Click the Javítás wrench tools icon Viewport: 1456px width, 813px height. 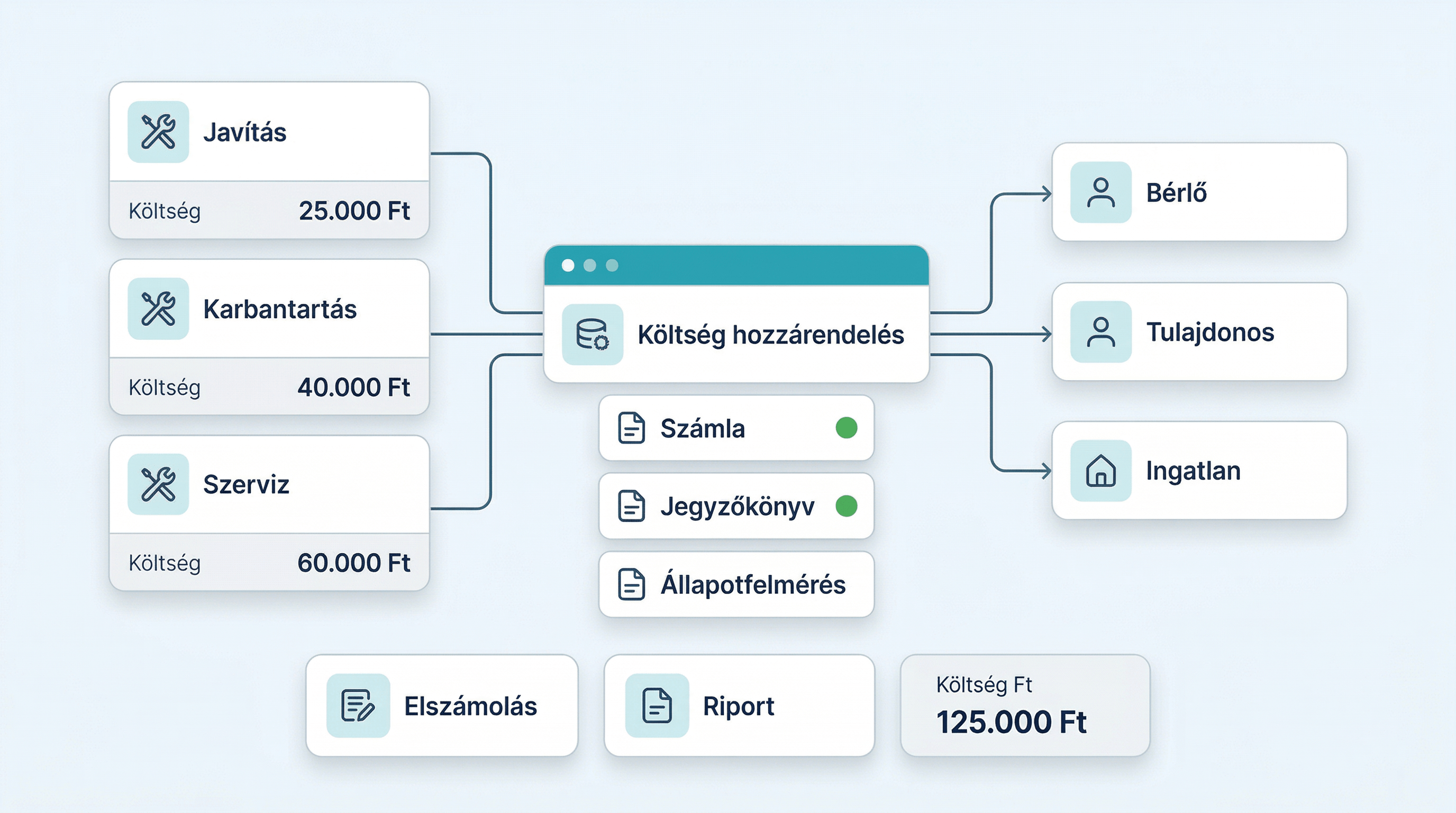(x=158, y=132)
